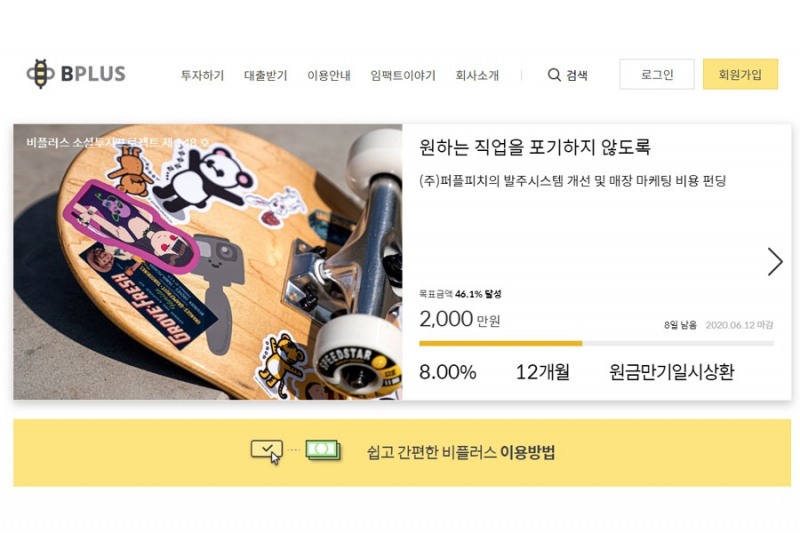Click the checkmark screen icon in yellow banner
This screenshot has height=533, width=800.
point(266,452)
